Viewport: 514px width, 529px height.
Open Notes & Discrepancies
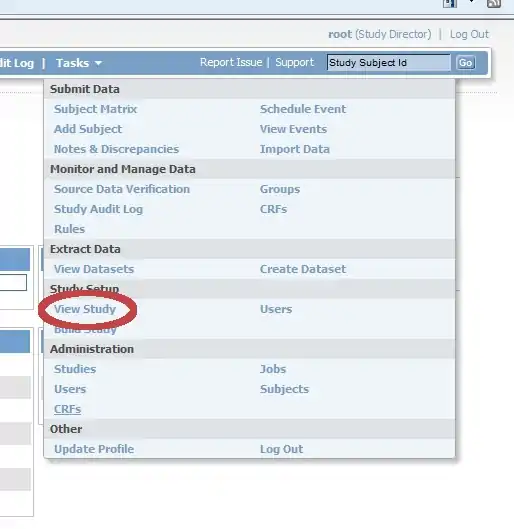coord(116,149)
